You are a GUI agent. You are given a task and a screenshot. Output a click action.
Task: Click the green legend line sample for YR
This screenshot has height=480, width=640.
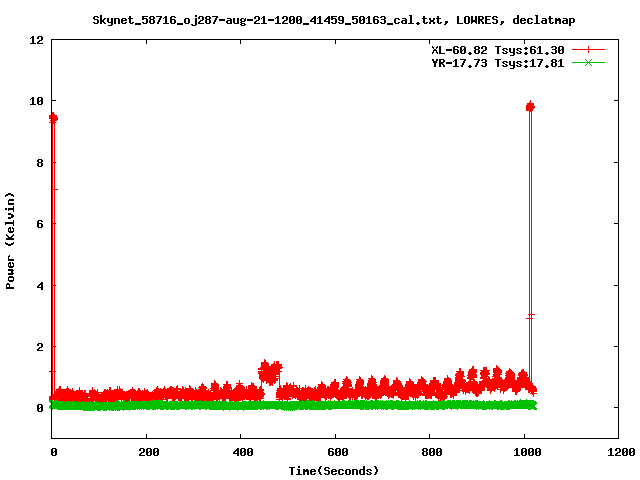(588, 63)
